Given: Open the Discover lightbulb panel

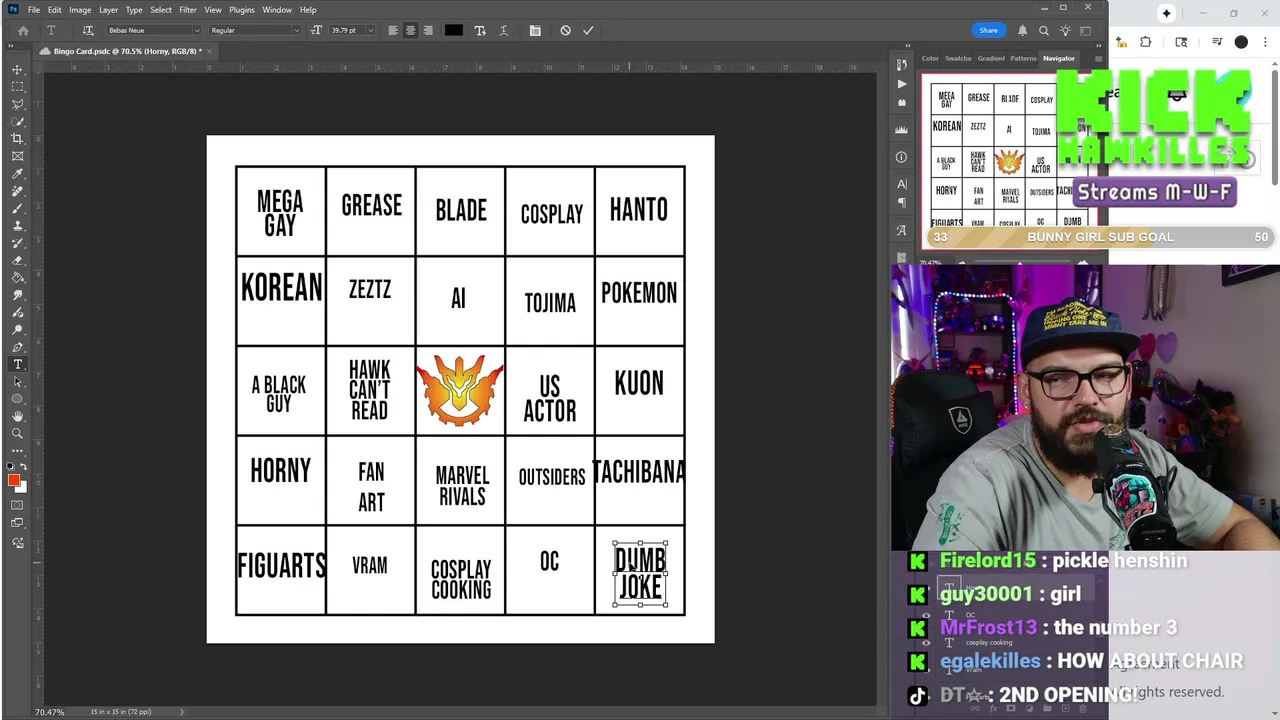Looking at the screenshot, I should click(x=1065, y=30).
